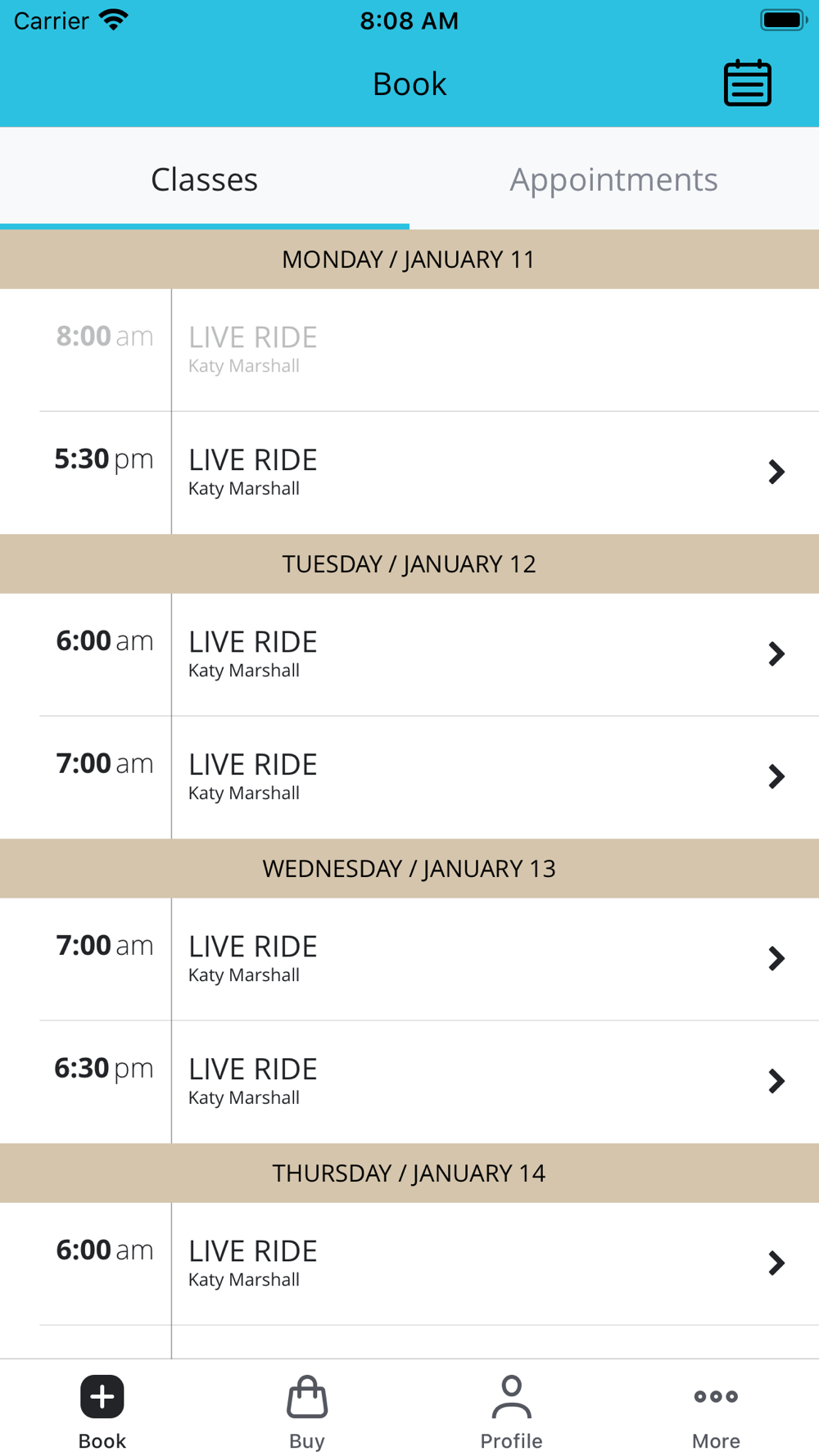
Task: Select Tuesday 6:00 am LIVE RIDE title
Action: pyautogui.click(x=253, y=642)
